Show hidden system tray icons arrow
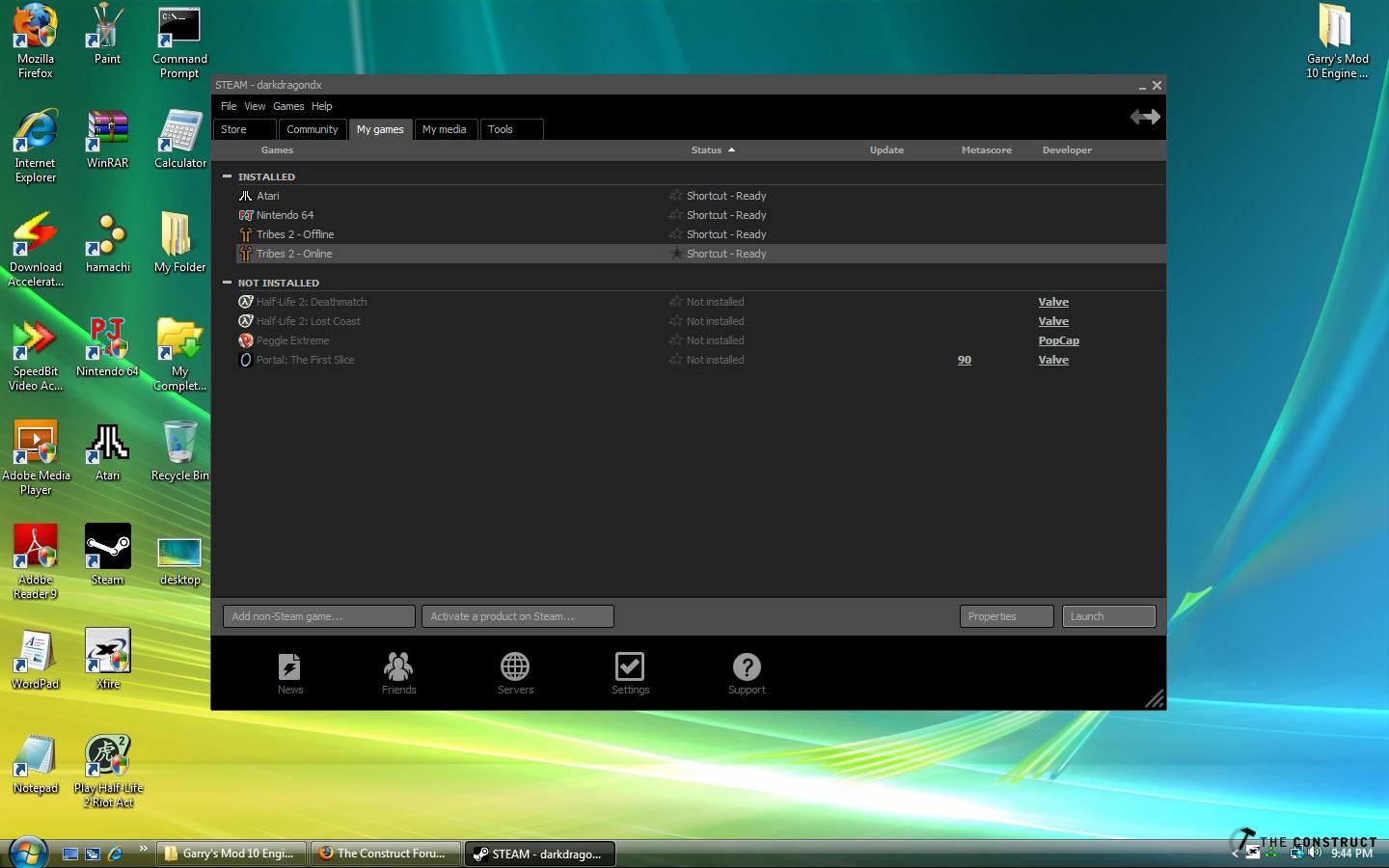 pos(1235,854)
